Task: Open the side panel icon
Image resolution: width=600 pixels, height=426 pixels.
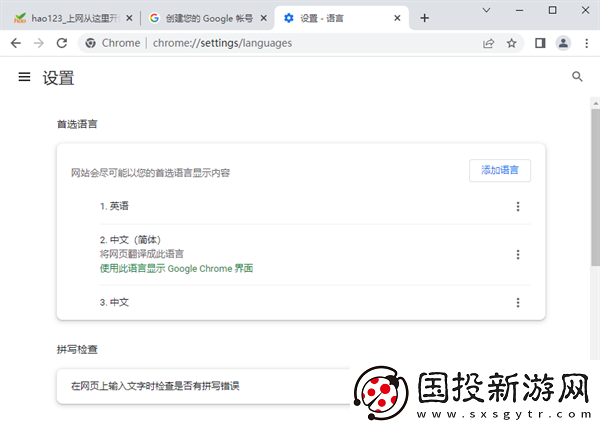Action: (x=540, y=43)
